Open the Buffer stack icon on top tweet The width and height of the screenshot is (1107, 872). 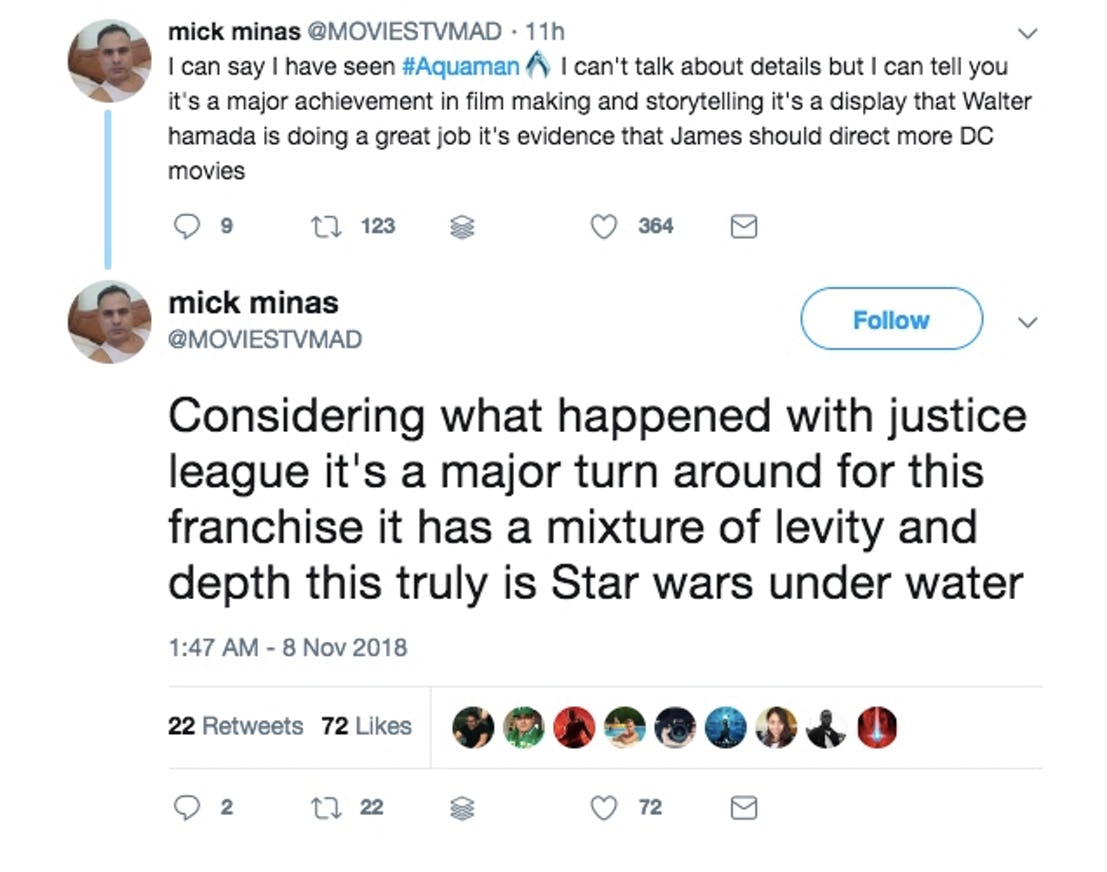(464, 228)
